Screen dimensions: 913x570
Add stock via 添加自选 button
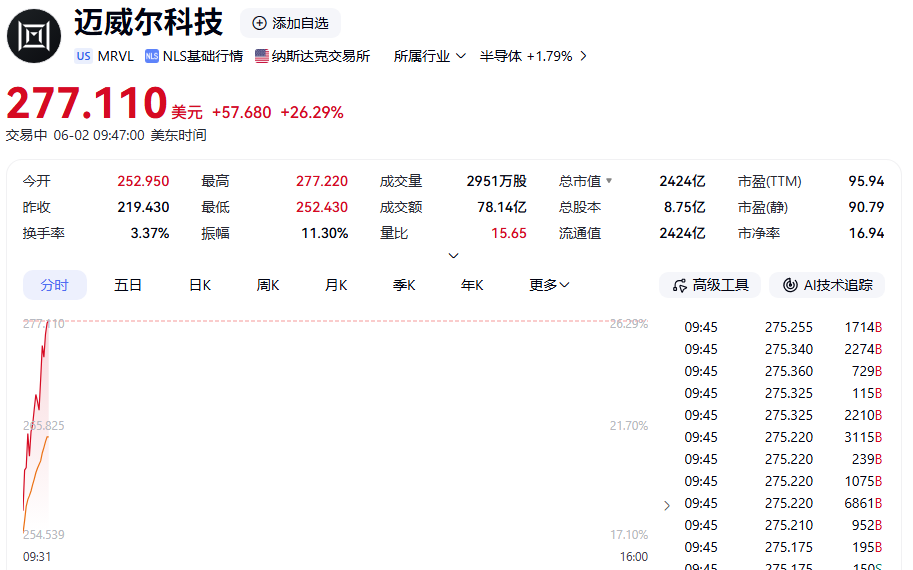click(290, 23)
